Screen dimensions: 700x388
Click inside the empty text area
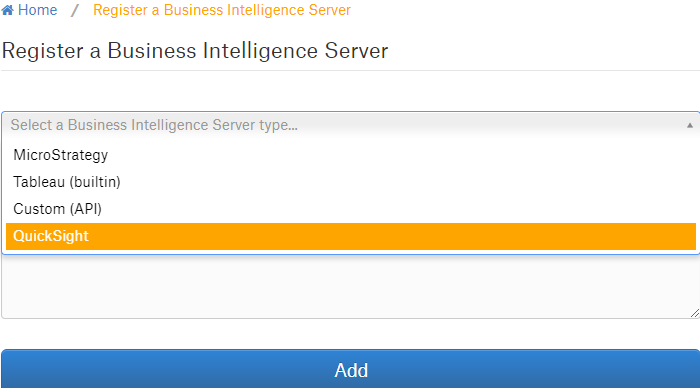(x=350, y=286)
